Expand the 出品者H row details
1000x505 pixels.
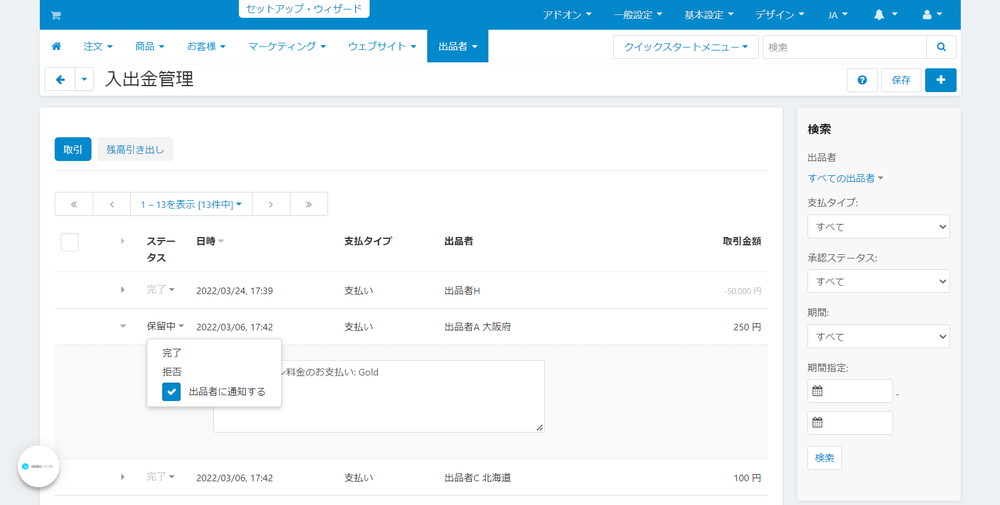[122, 290]
